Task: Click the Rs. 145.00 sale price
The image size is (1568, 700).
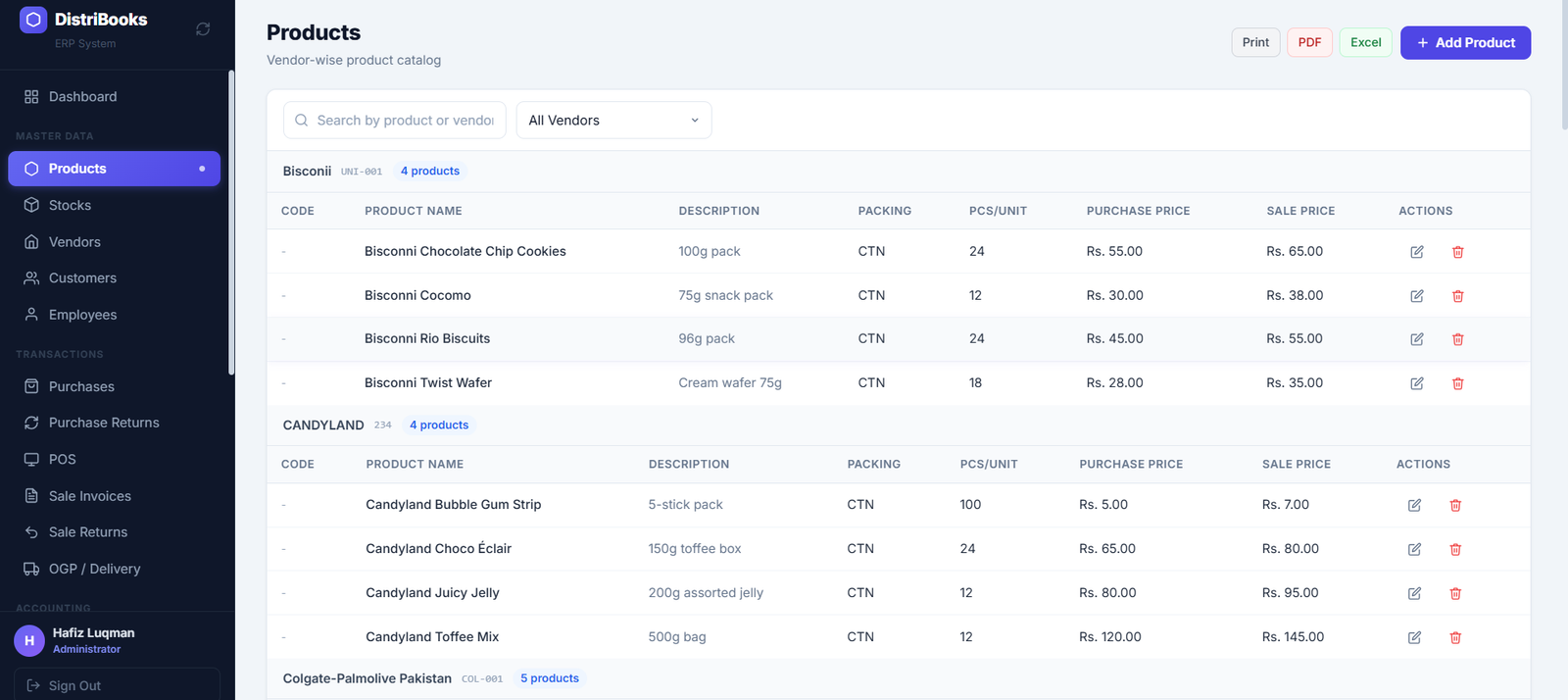Action: [x=1293, y=637]
